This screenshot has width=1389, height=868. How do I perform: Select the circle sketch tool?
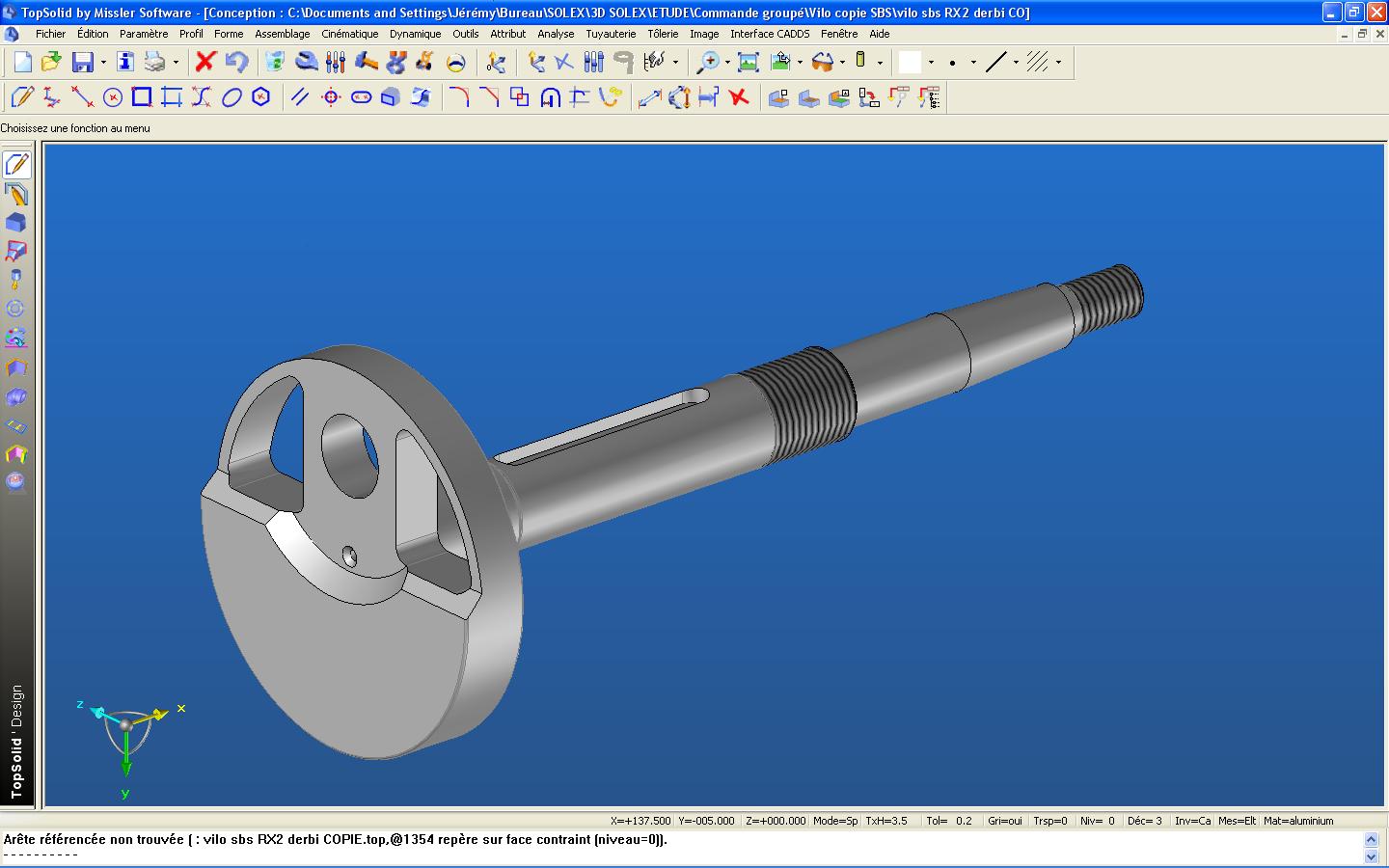113,97
